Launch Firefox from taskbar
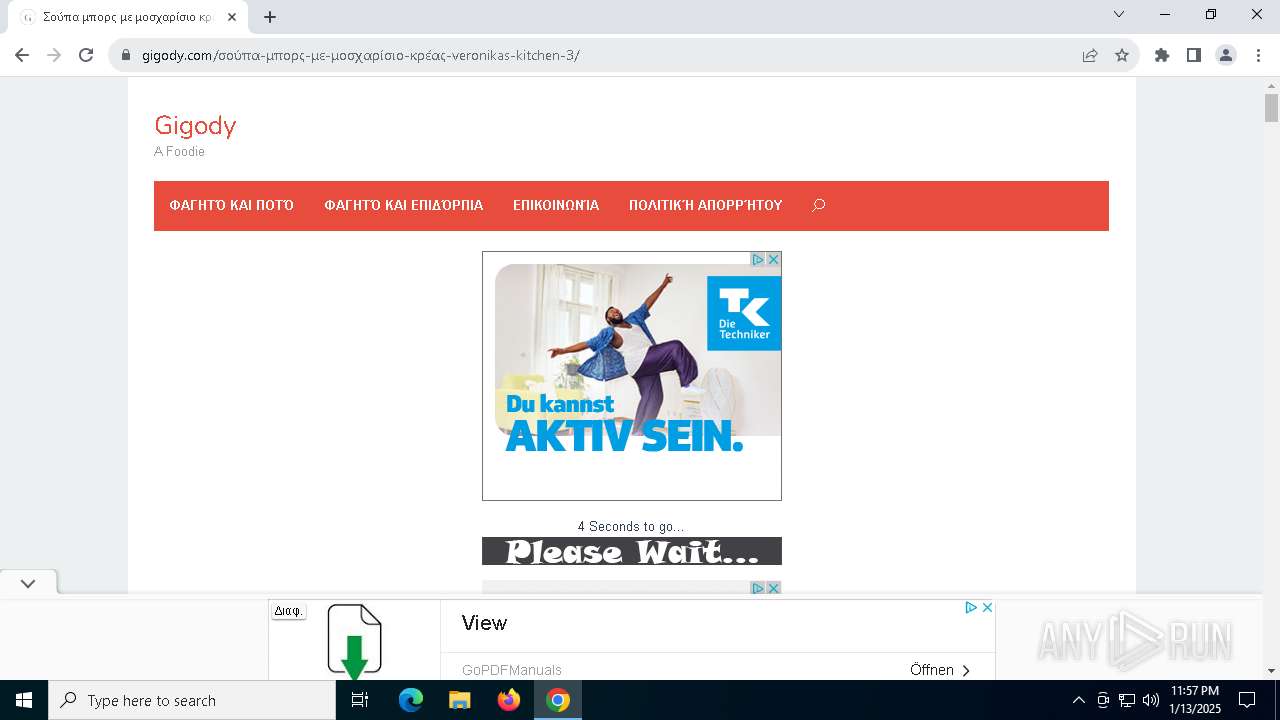 click(x=509, y=700)
